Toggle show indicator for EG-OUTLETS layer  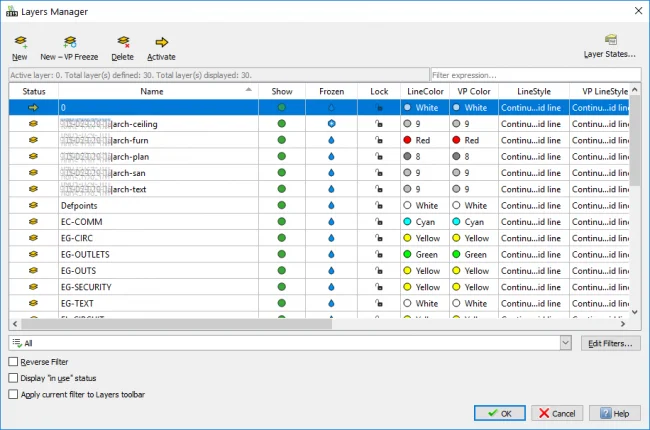[x=283, y=254]
